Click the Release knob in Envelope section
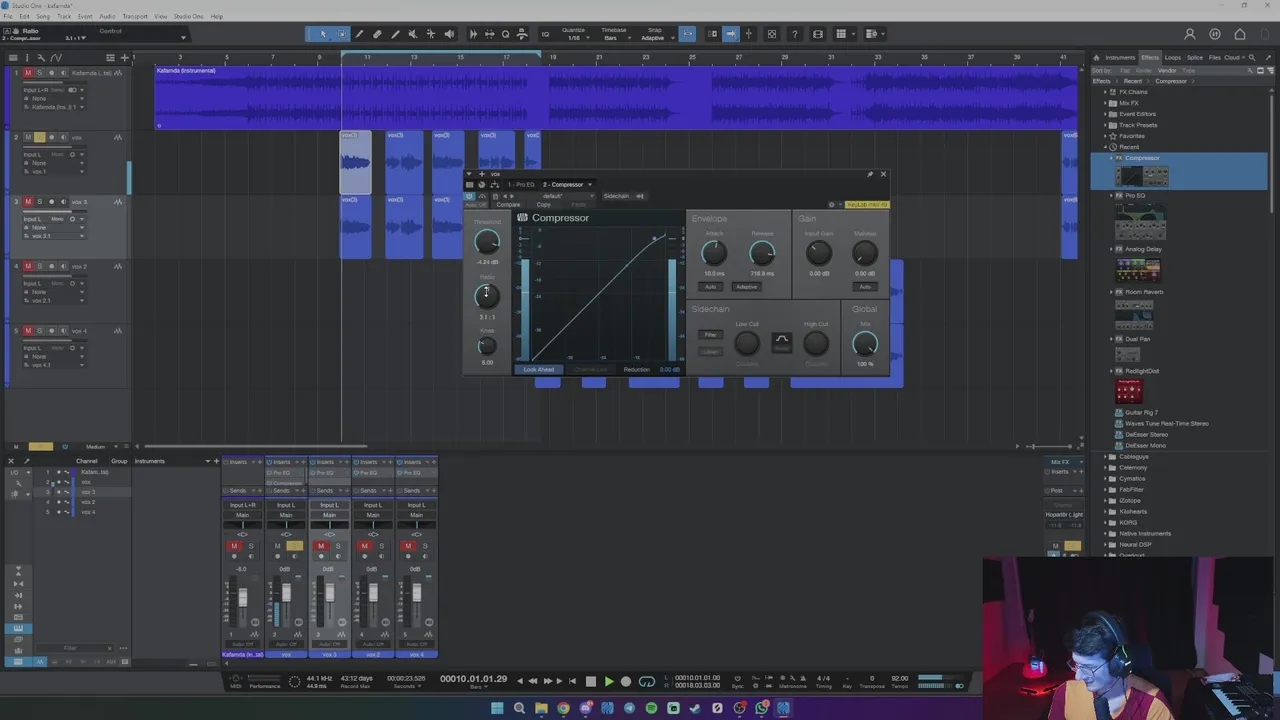Screen dimensions: 1280x720 762,254
